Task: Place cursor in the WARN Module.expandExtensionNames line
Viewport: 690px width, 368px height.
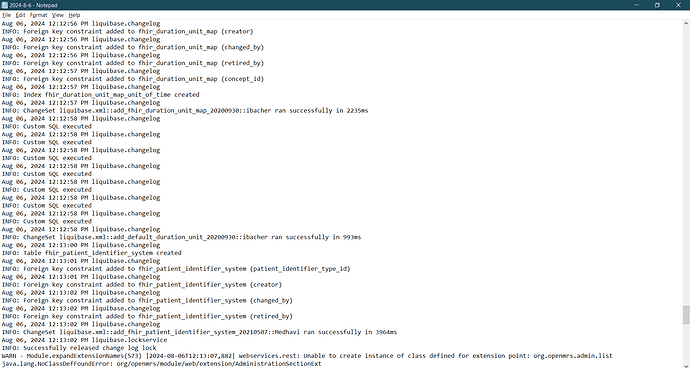Action: [307, 356]
